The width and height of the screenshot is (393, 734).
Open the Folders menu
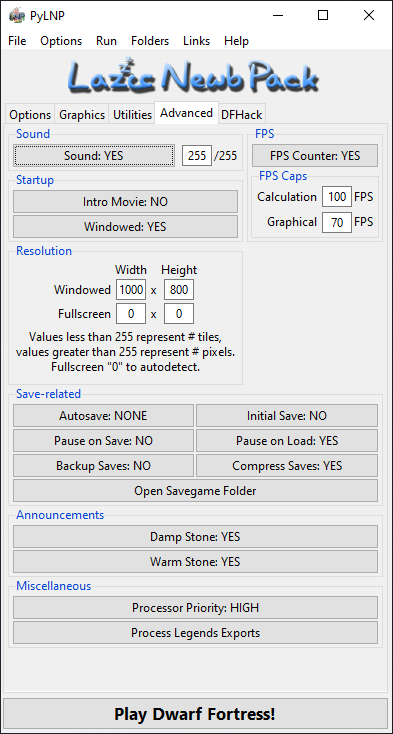point(150,41)
